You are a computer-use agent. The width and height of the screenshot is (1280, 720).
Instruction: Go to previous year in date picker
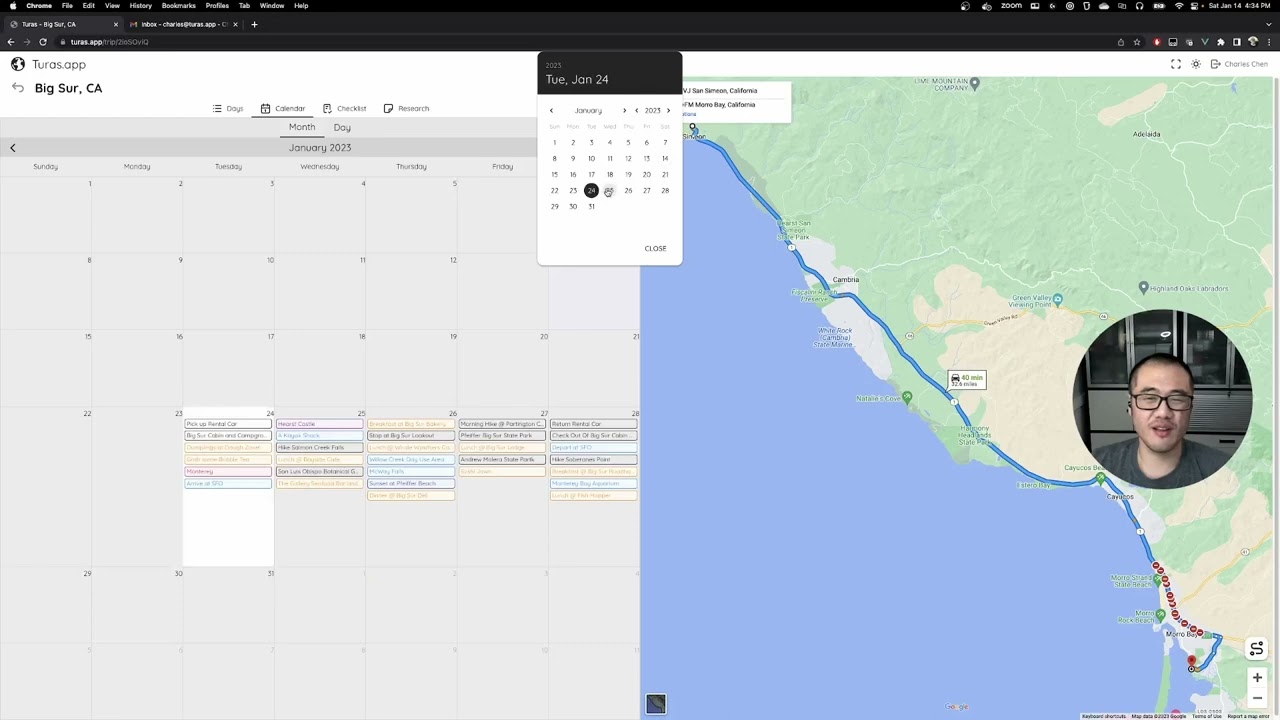(636, 110)
